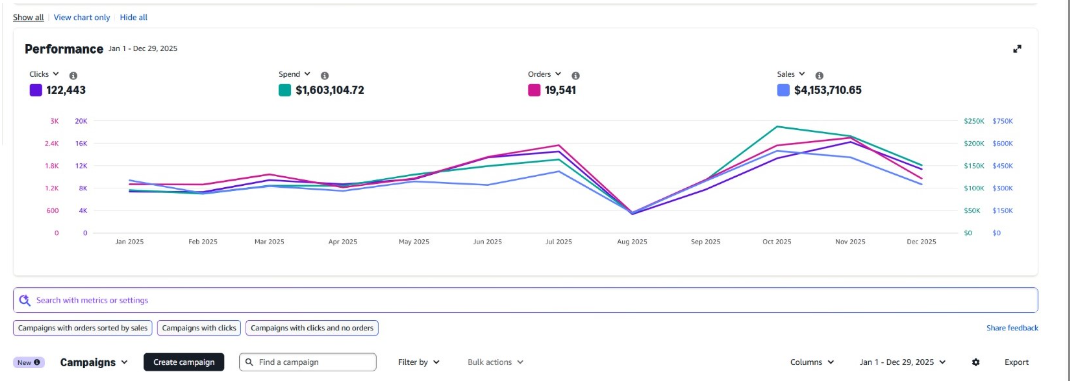Screen dimensions: 1070x381
Task: Open the Filter by dropdown
Action: (419, 362)
